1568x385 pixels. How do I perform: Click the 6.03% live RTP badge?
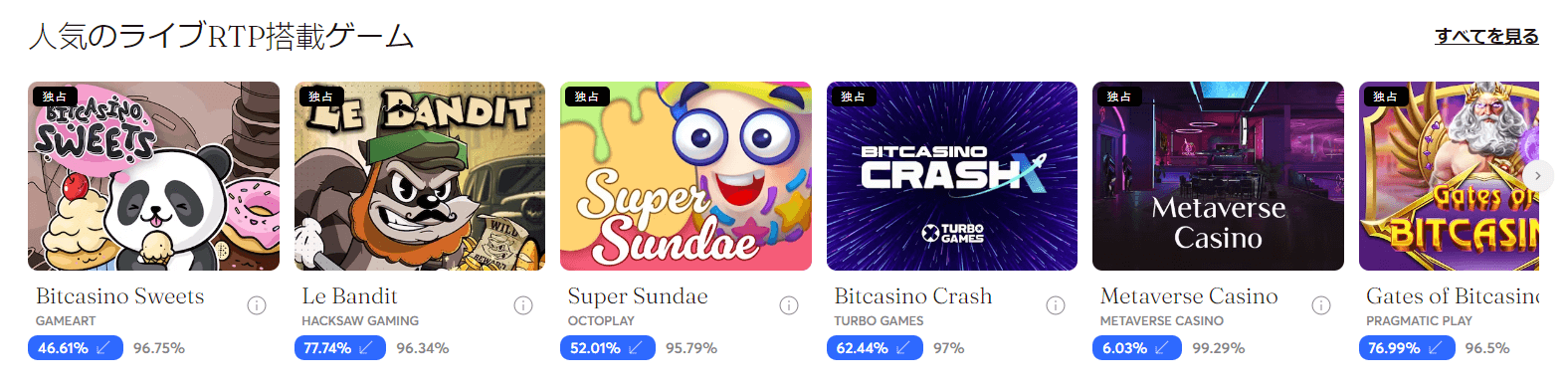[x=1137, y=348]
